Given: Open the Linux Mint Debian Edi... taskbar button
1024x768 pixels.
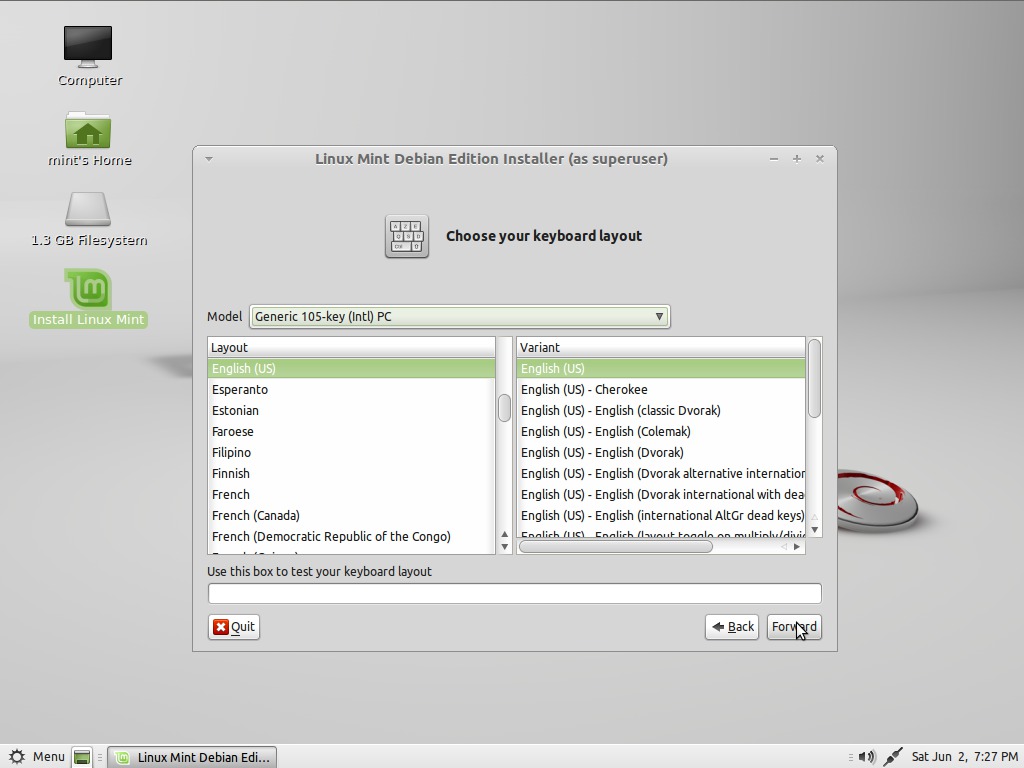Looking at the screenshot, I should pyautogui.click(x=192, y=757).
